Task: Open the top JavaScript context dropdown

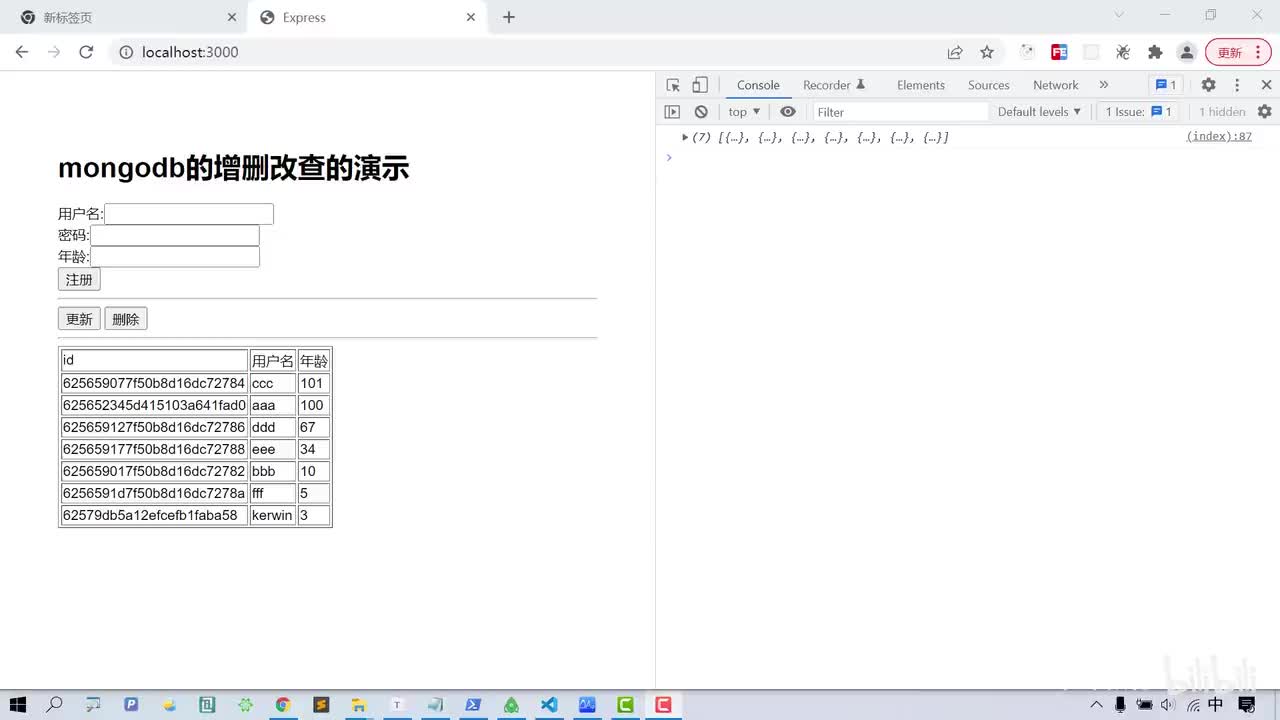Action: pos(744,112)
